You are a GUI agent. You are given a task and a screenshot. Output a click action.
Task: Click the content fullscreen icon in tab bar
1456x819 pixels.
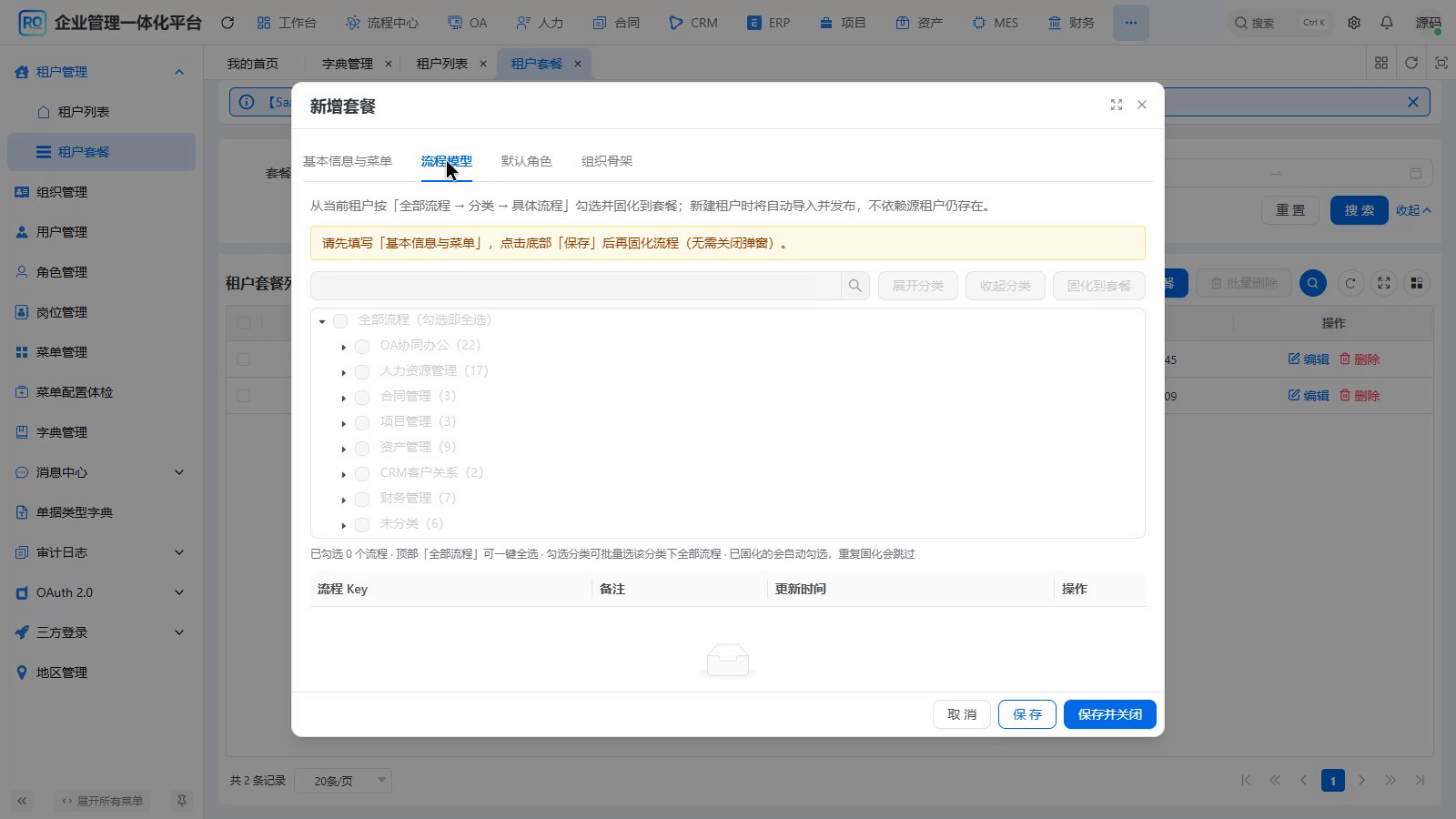(x=1441, y=63)
